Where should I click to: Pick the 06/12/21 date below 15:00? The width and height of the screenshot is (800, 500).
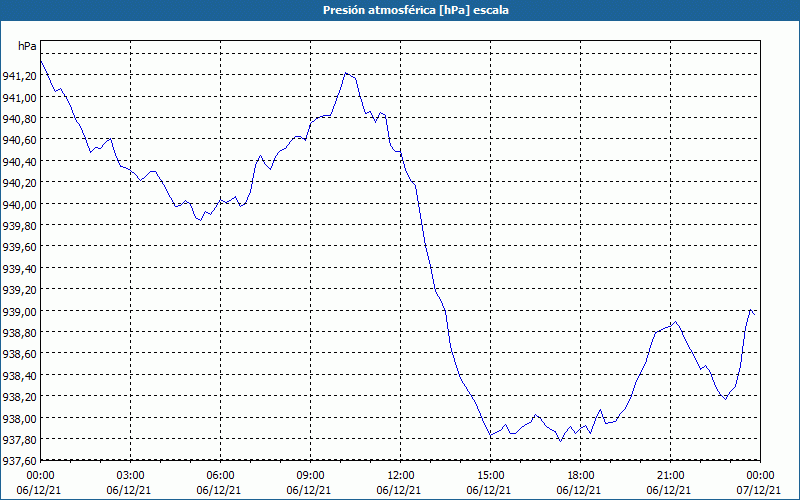(x=489, y=490)
